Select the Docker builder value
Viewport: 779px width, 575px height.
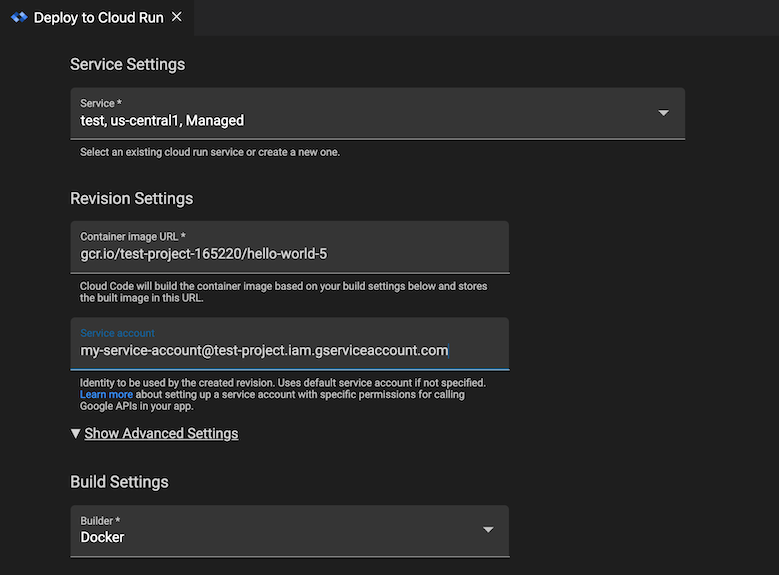103,538
